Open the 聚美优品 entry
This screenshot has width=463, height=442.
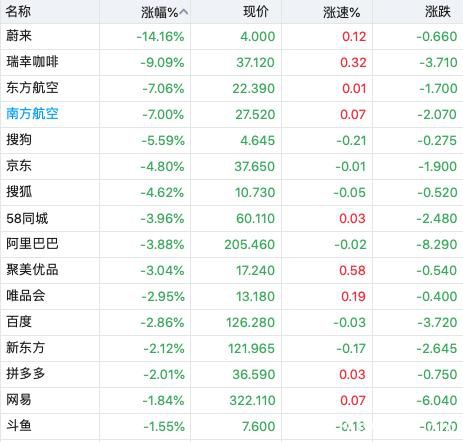click(231, 270)
